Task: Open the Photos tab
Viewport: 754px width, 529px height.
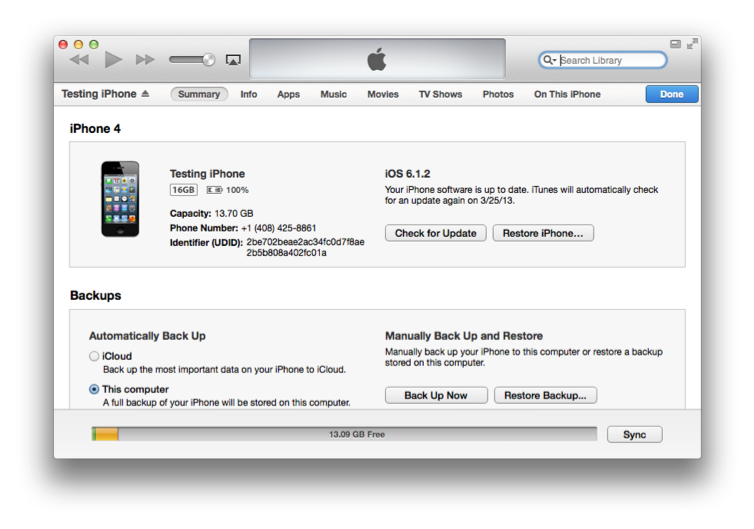Action: 498,94
